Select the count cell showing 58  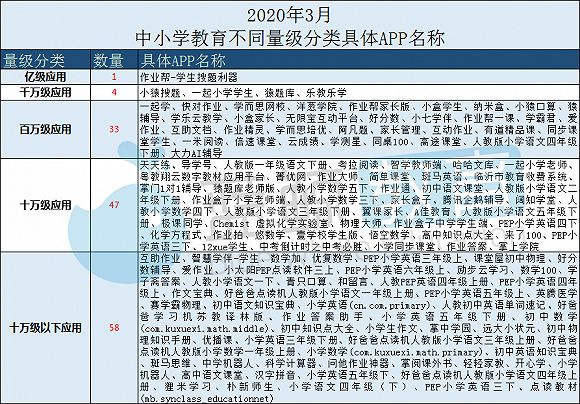(114, 328)
